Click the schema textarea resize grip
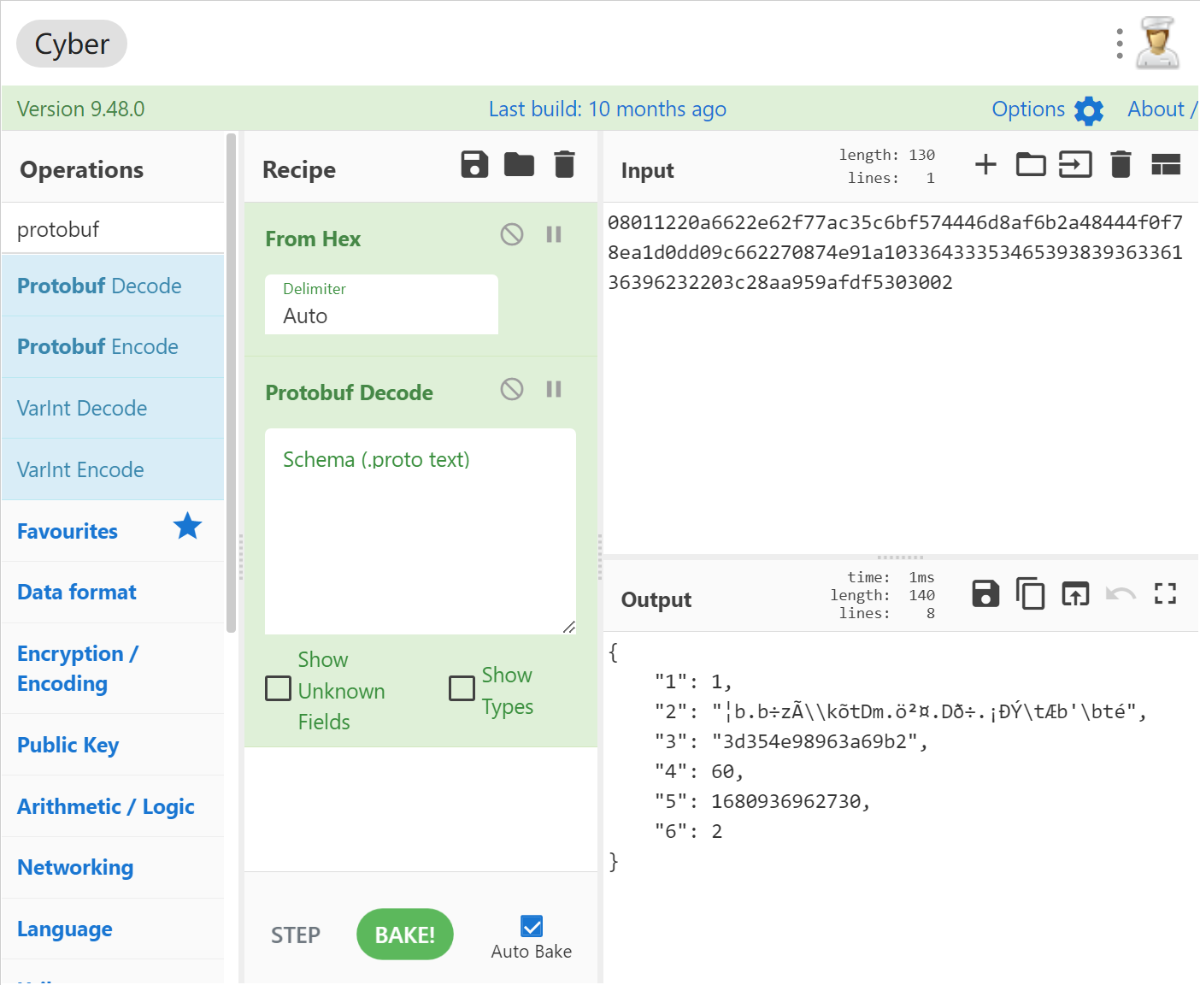Viewport: 1200px width, 985px height. (568, 626)
